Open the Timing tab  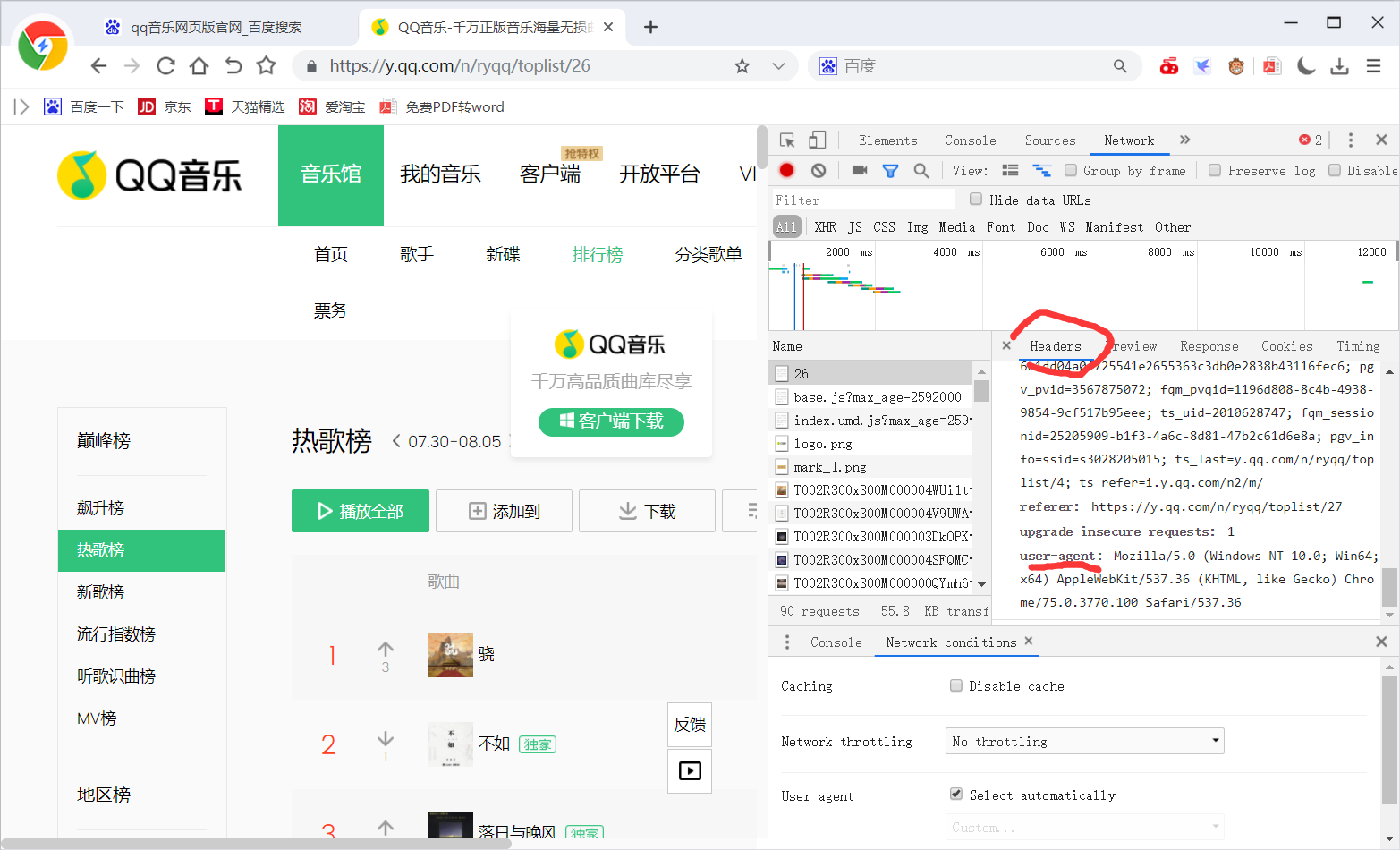(x=1358, y=346)
